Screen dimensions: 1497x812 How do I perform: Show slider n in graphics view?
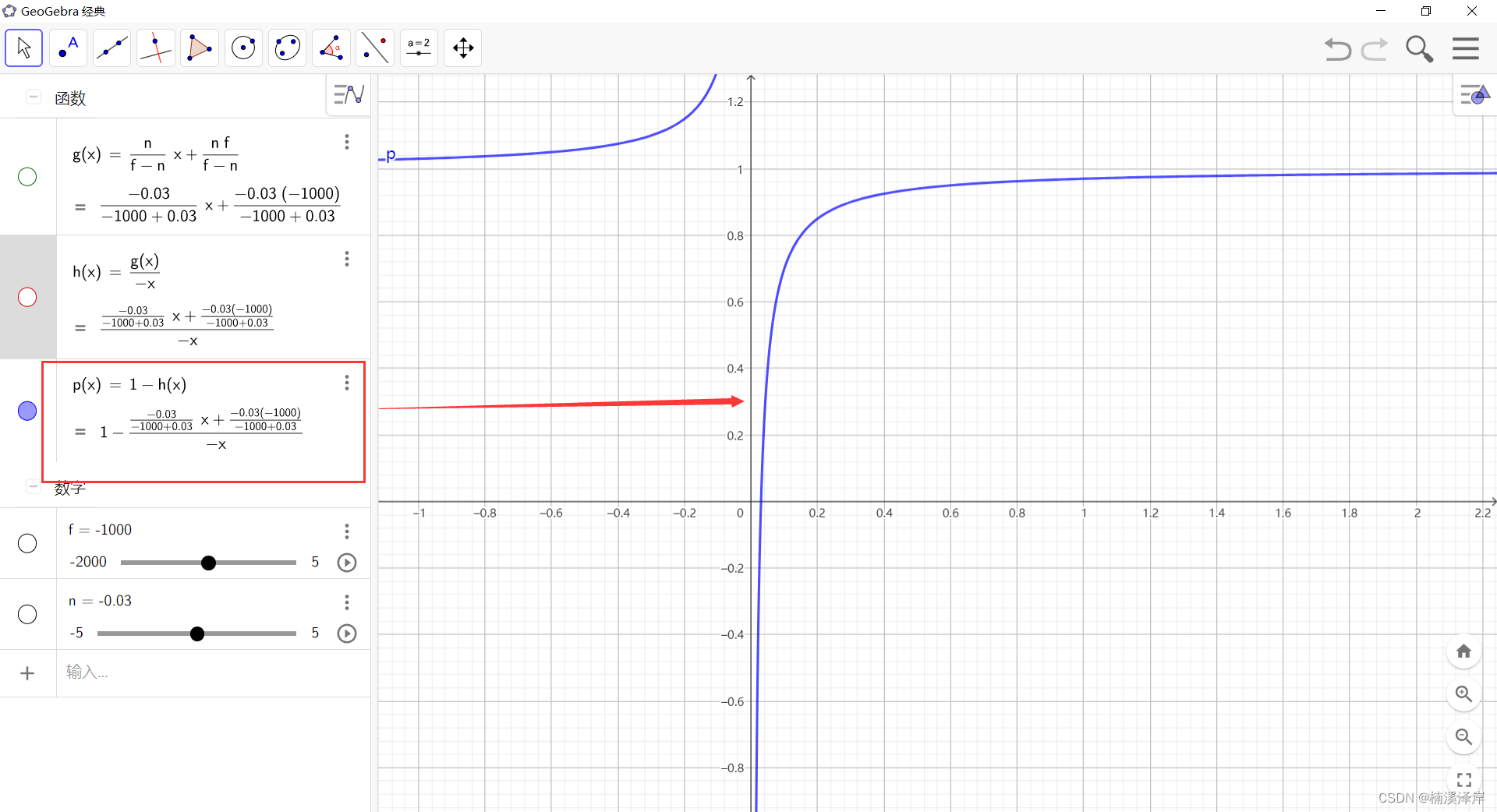[x=27, y=614]
